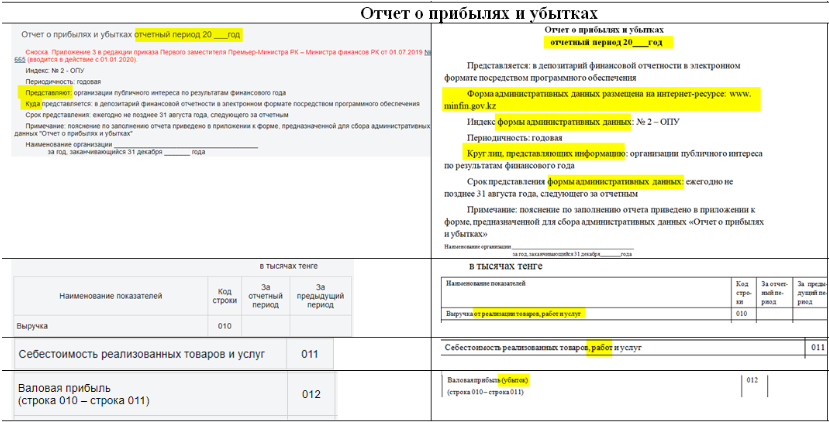Screen dimensions: 829x422
Task: Click code cell '012' in the left table
Action: [311, 394]
